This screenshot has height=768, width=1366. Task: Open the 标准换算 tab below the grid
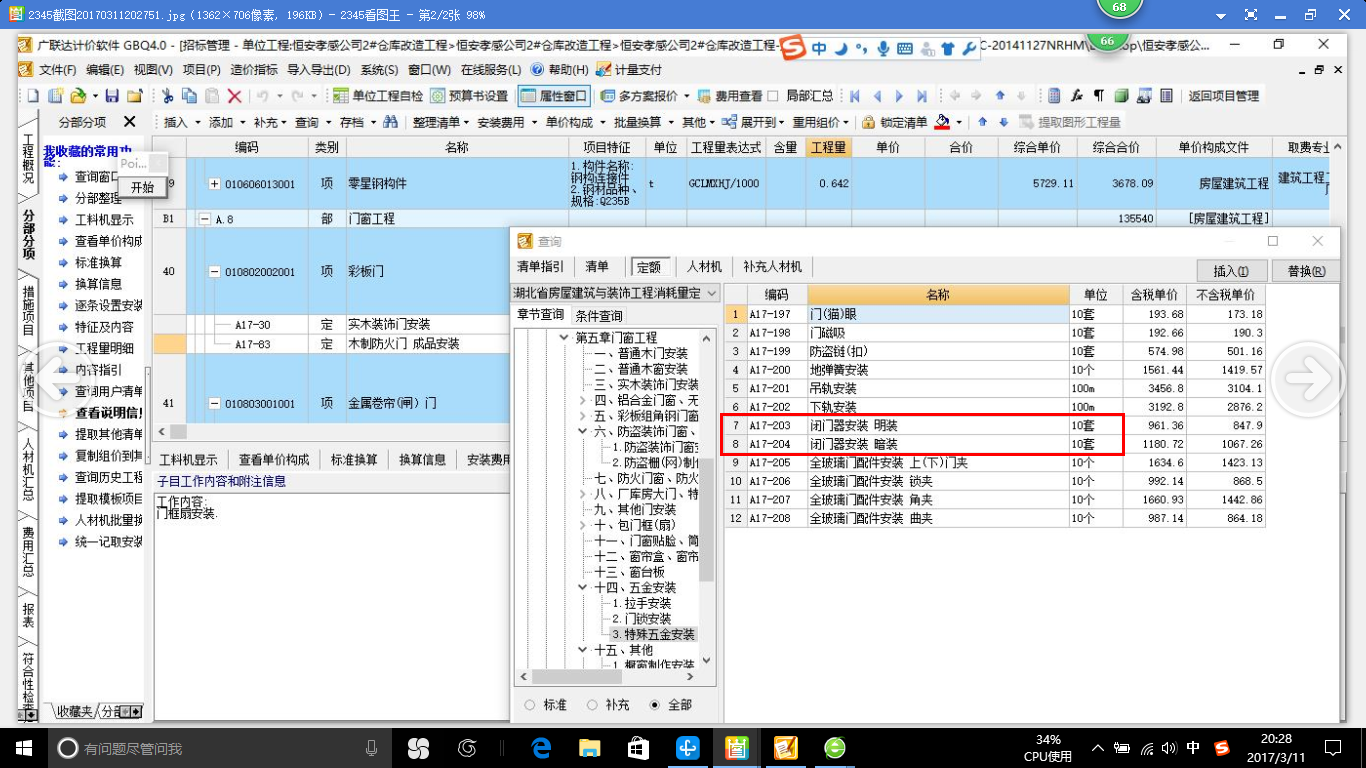[x=354, y=460]
